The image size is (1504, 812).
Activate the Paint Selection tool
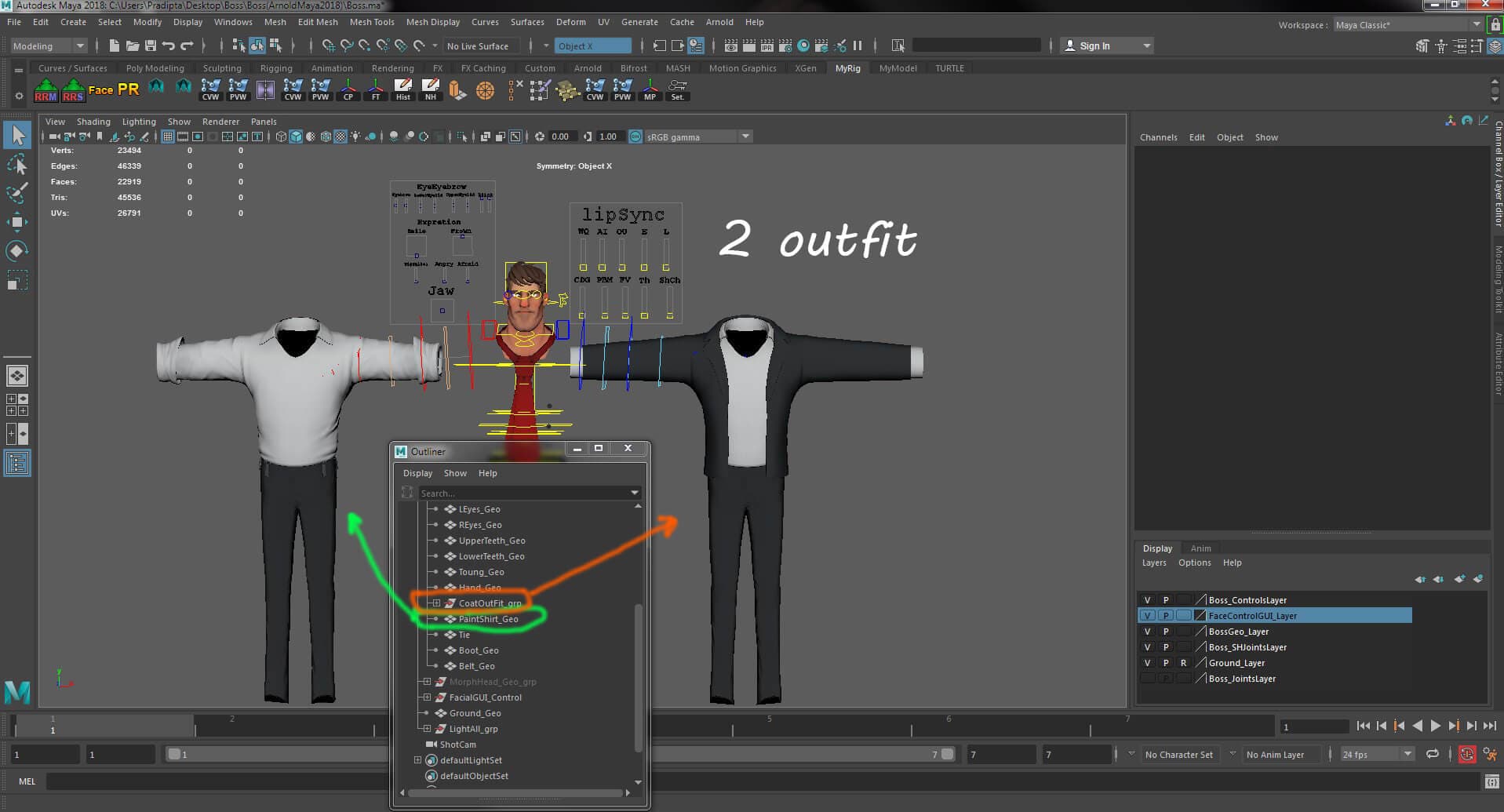[x=17, y=193]
